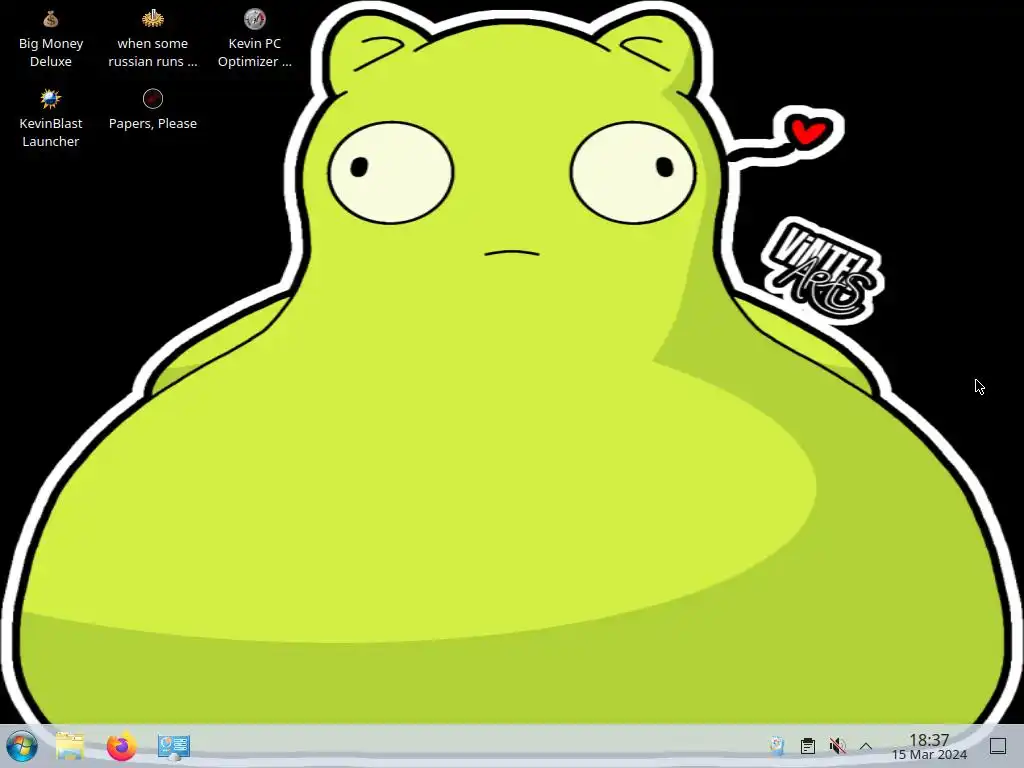This screenshot has width=1024, height=768.
Task: Open the system settings taskbar icon
Action: [x=174, y=746]
